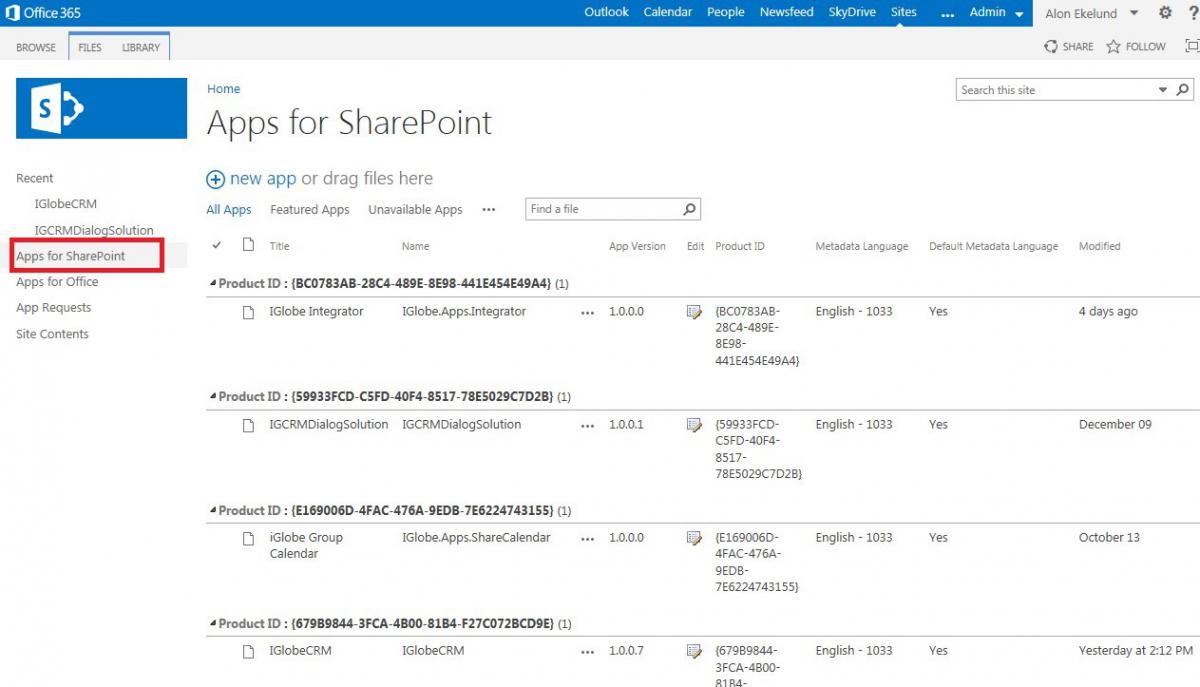Open App Requests in left navigation
The image size is (1200, 687).
[54, 308]
